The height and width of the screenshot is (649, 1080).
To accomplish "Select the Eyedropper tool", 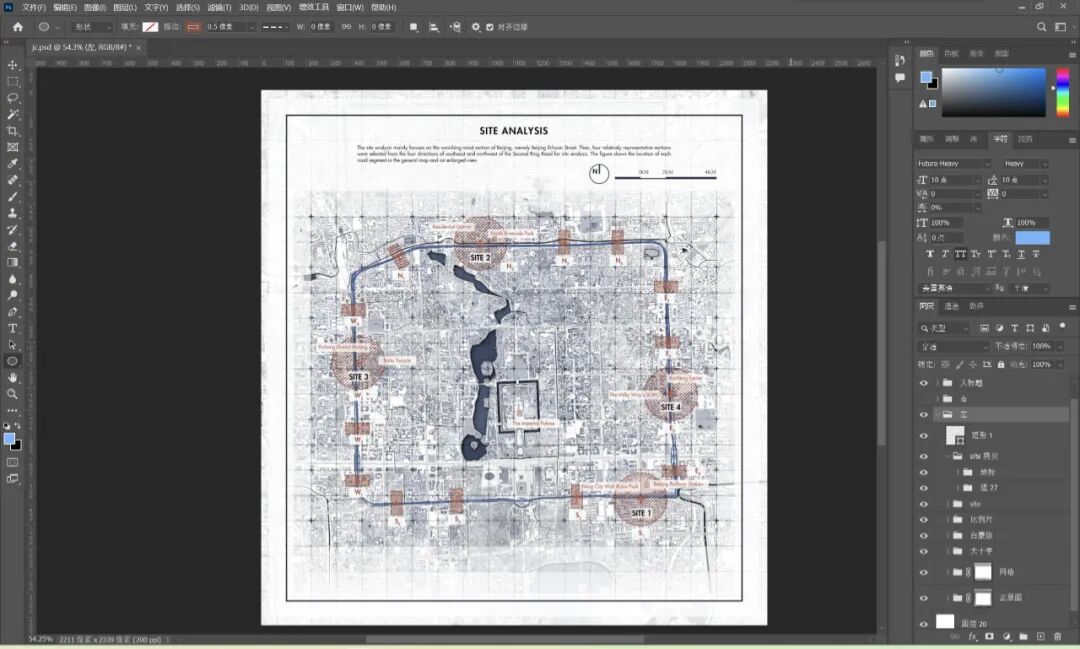I will coord(12,164).
